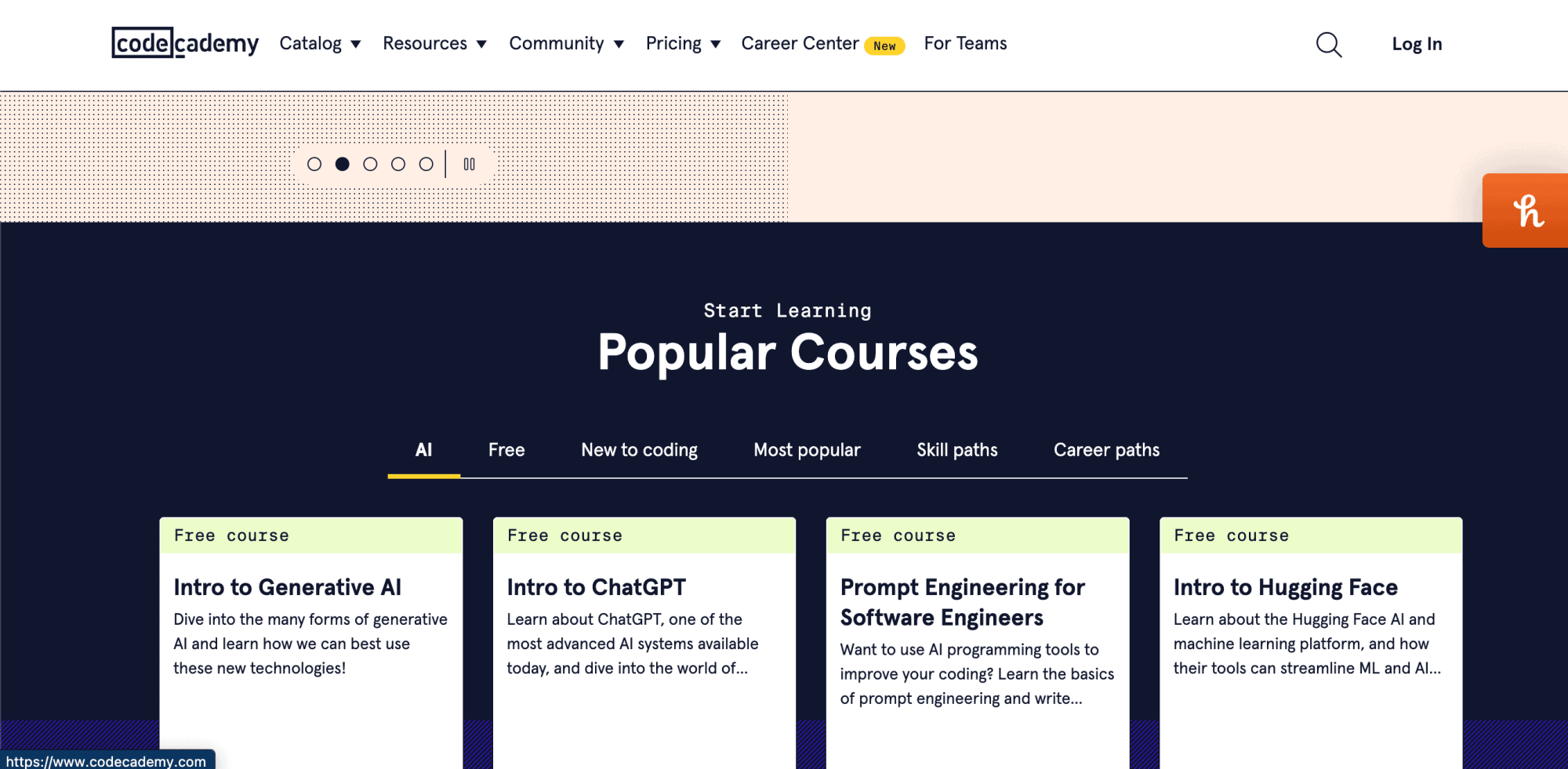This screenshot has height=769, width=1568.
Task: Switch to the AI courses tab
Action: point(423,450)
